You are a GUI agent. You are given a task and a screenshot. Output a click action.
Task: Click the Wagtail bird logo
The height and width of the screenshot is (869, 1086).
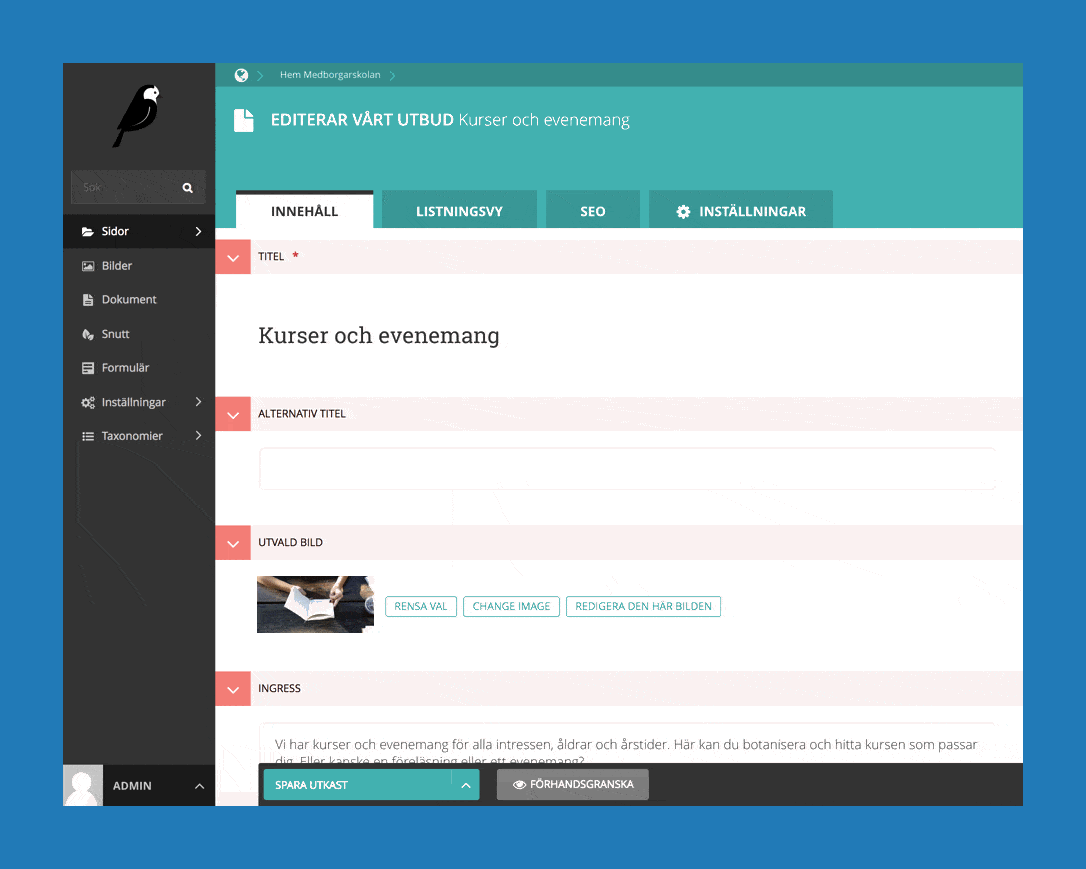pos(137,116)
